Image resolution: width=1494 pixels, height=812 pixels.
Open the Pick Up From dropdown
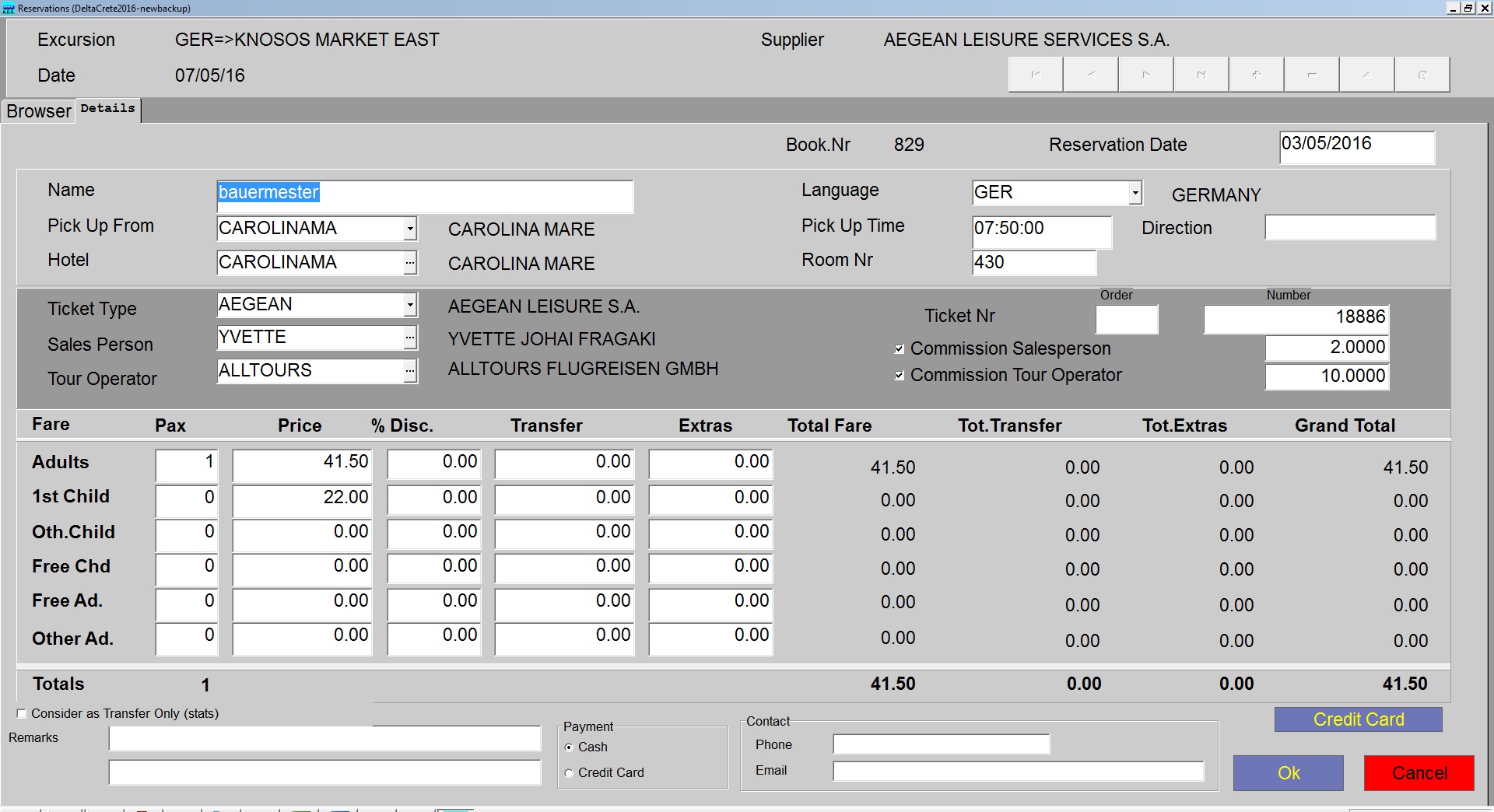click(x=410, y=229)
